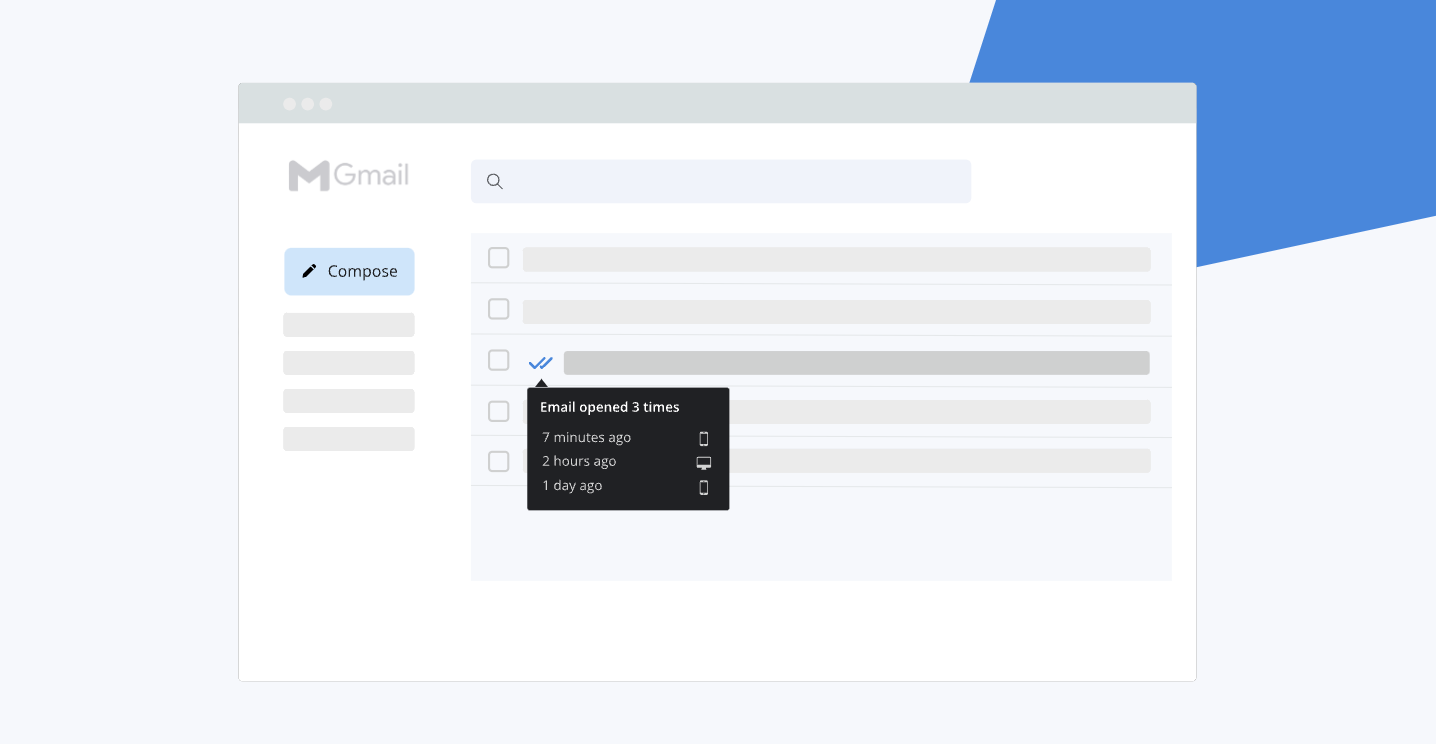This screenshot has height=744, width=1436.
Task: Click 'Email opened 3 times' heading
Action: point(610,407)
